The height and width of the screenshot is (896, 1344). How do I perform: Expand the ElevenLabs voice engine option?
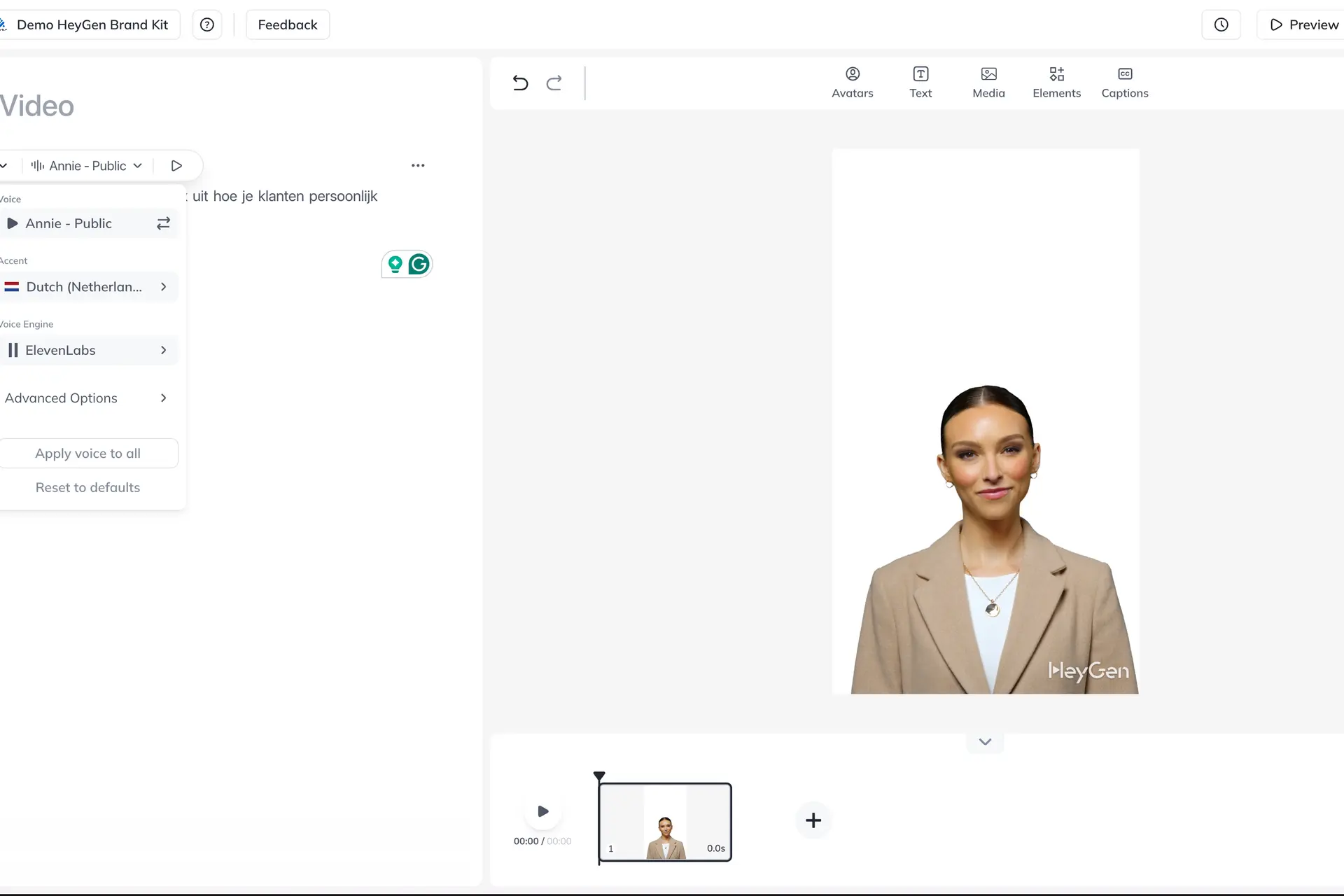88,350
